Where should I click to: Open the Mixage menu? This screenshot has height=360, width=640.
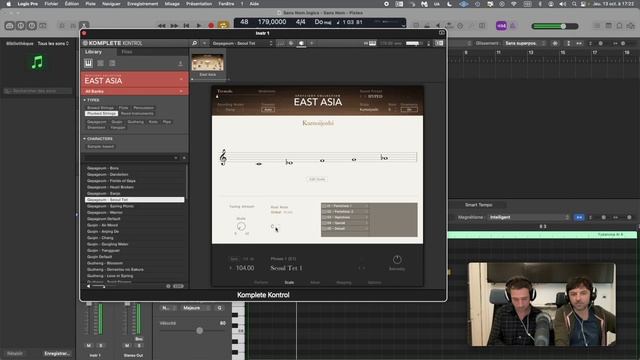172,4
